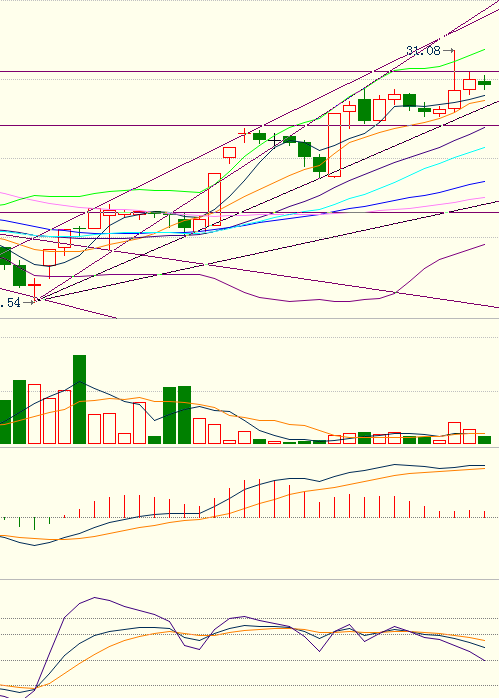Select the final green volume bar
The image size is (499, 698).
click(x=484, y=440)
